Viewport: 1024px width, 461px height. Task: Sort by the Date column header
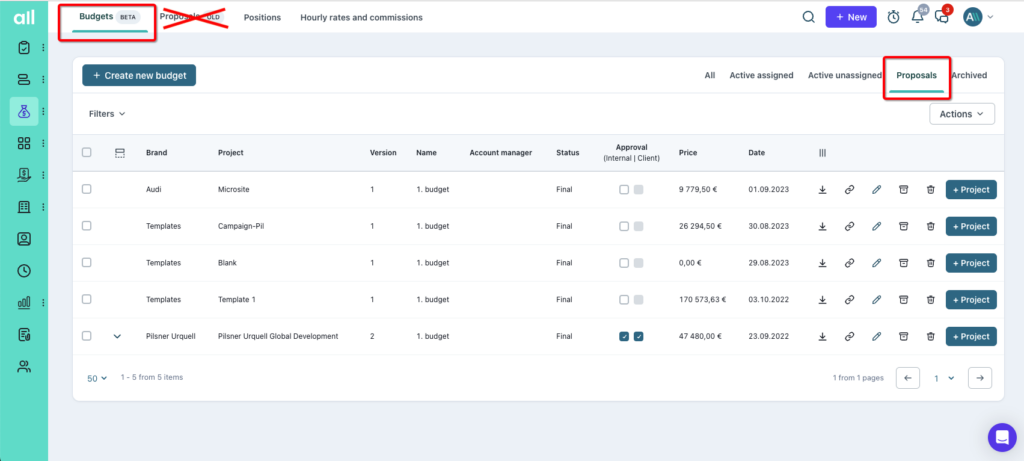coord(757,153)
